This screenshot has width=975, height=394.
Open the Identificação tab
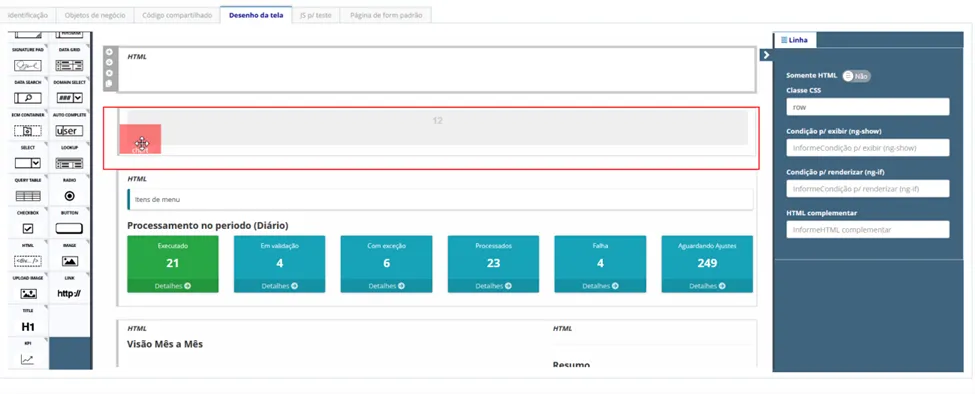click(x=28, y=16)
